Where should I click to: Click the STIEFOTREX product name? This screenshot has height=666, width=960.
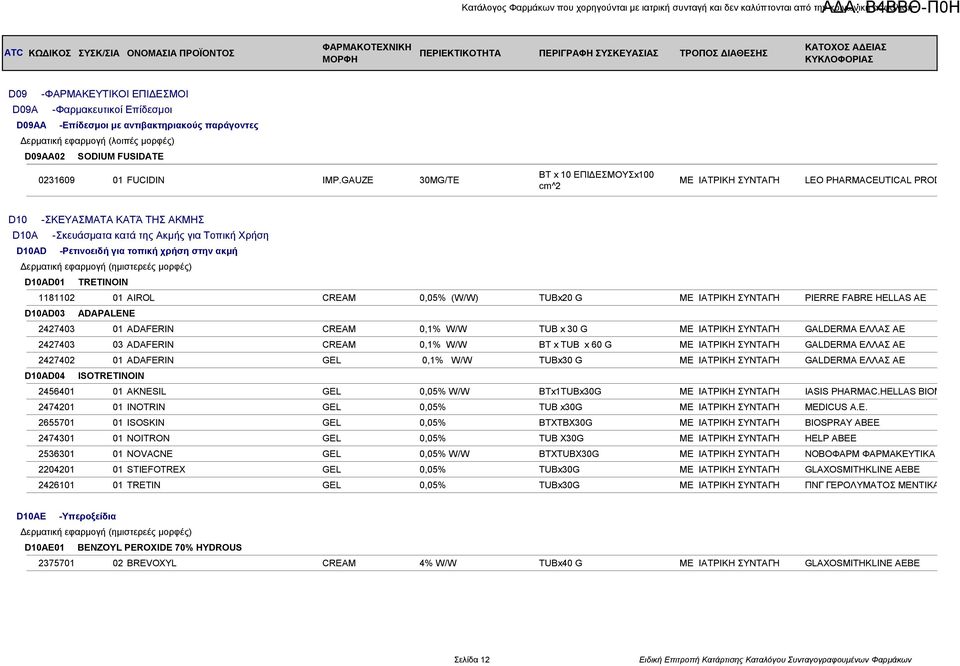(x=156, y=470)
